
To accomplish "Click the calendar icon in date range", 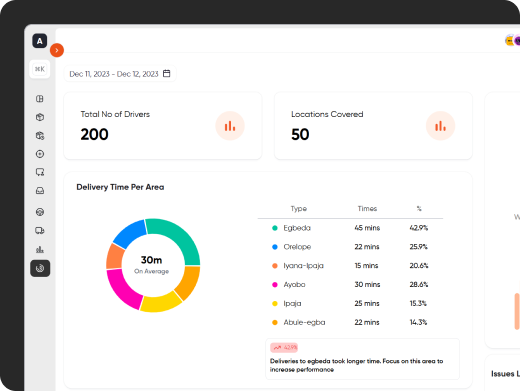I will click(x=167, y=74).
